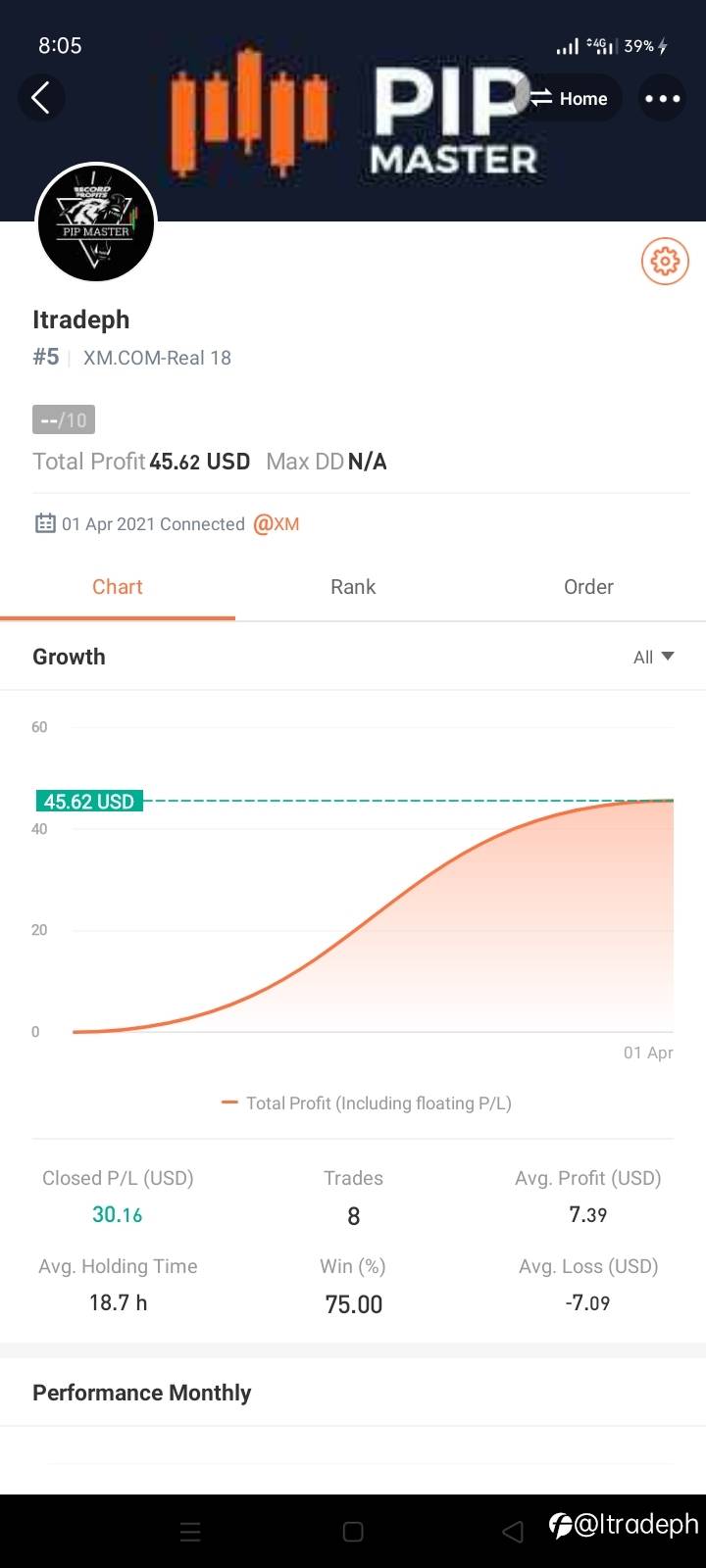The height and width of the screenshot is (1568, 706).
Task: Tap the Performance Monthly section header
Action: point(142,1393)
